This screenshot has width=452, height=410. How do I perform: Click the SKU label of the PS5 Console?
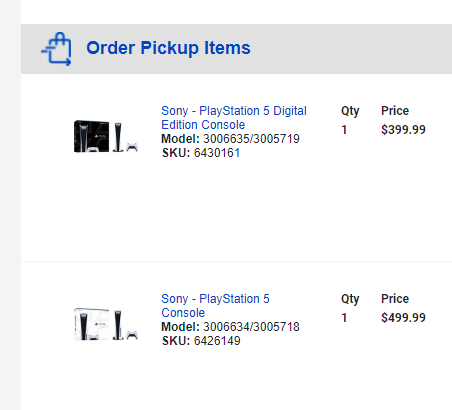(176, 341)
